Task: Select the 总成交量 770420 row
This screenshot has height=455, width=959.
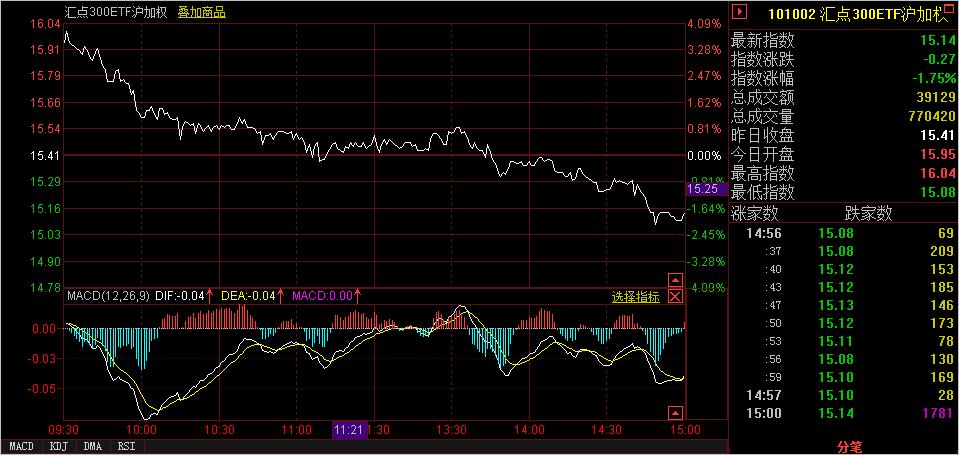Action: tap(843, 116)
